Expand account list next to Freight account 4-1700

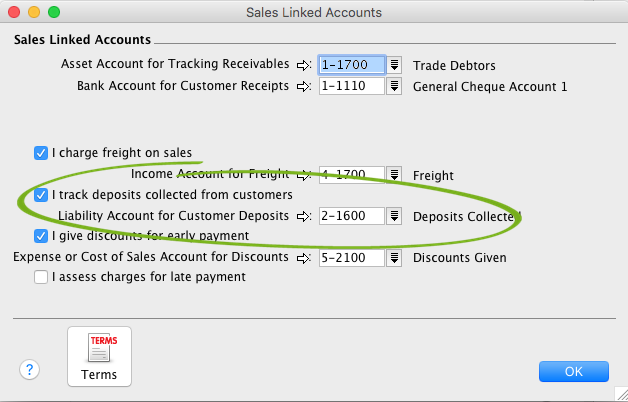(x=395, y=175)
